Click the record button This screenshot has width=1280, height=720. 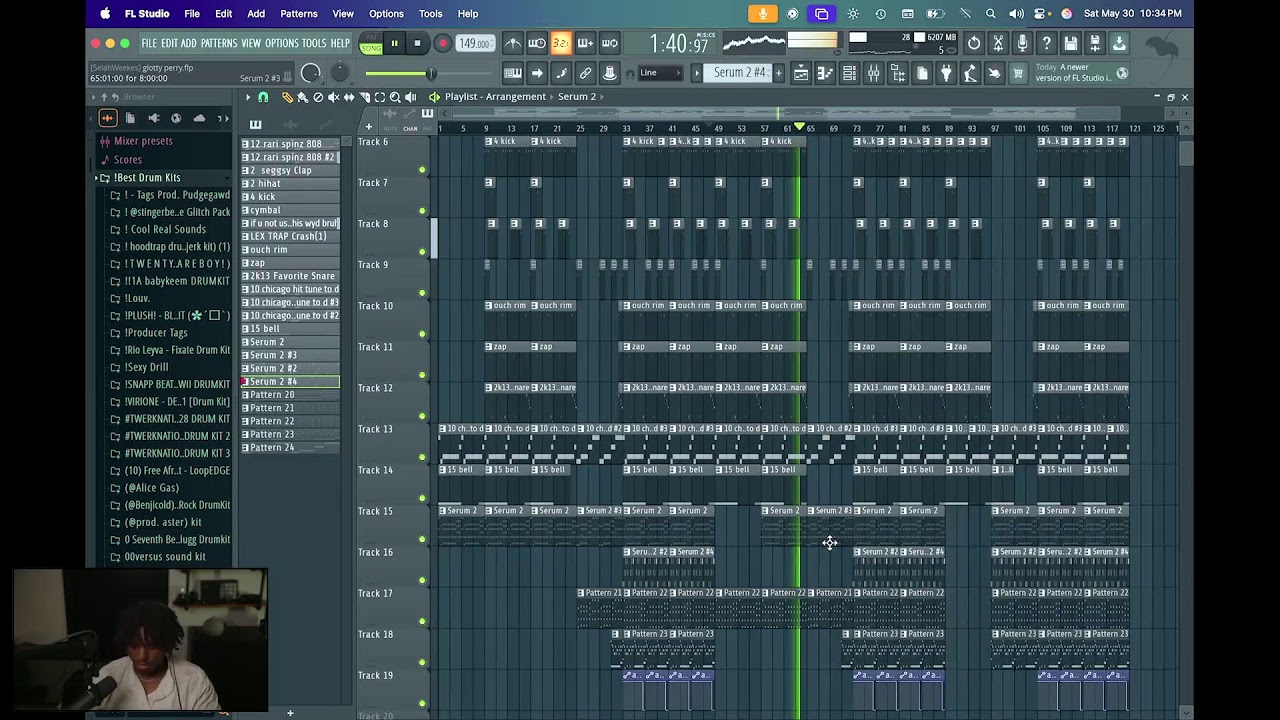442,44
